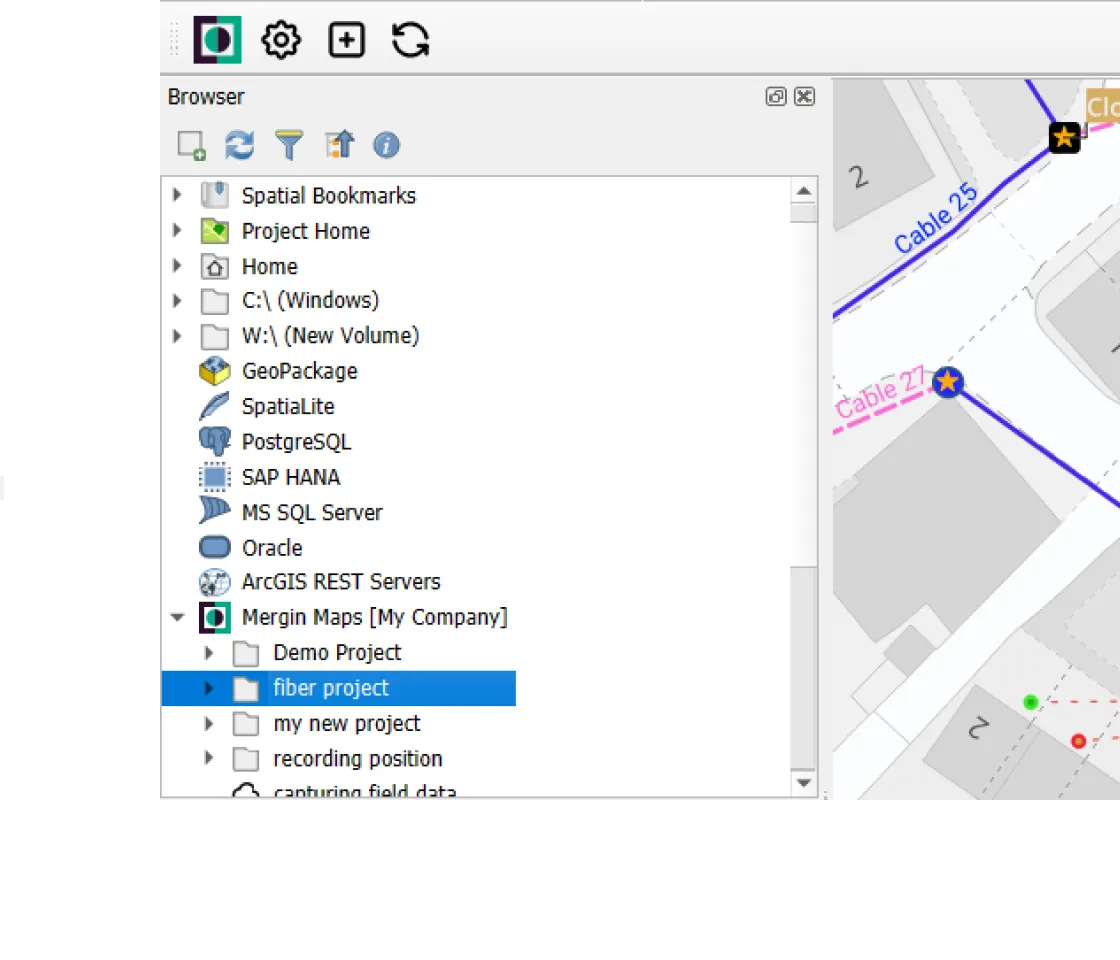The width and height of the screenshot is (1120, 960).
Task: Collapse the Mergin Maps [My Company] section
Action: (177, 618)
